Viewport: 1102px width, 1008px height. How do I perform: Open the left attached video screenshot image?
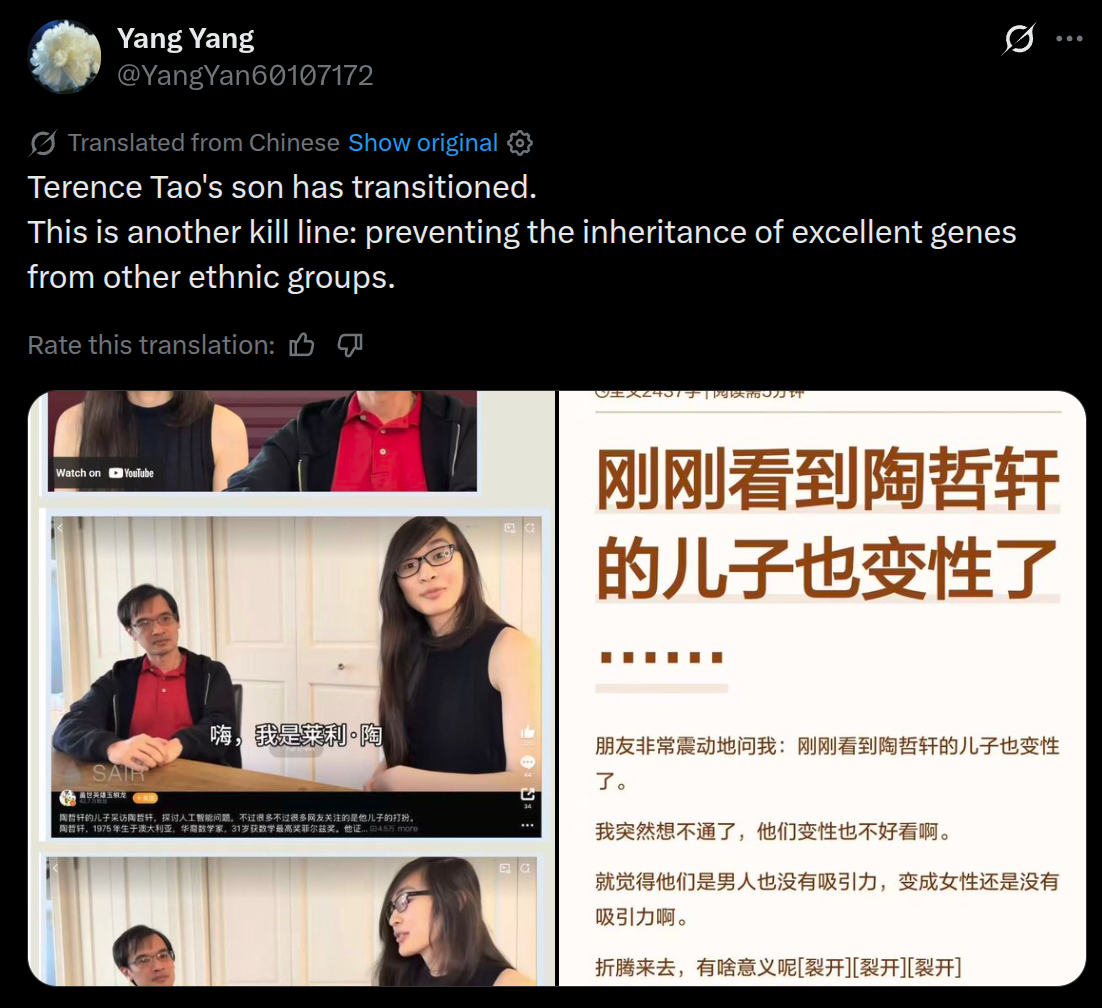point(292,688)
